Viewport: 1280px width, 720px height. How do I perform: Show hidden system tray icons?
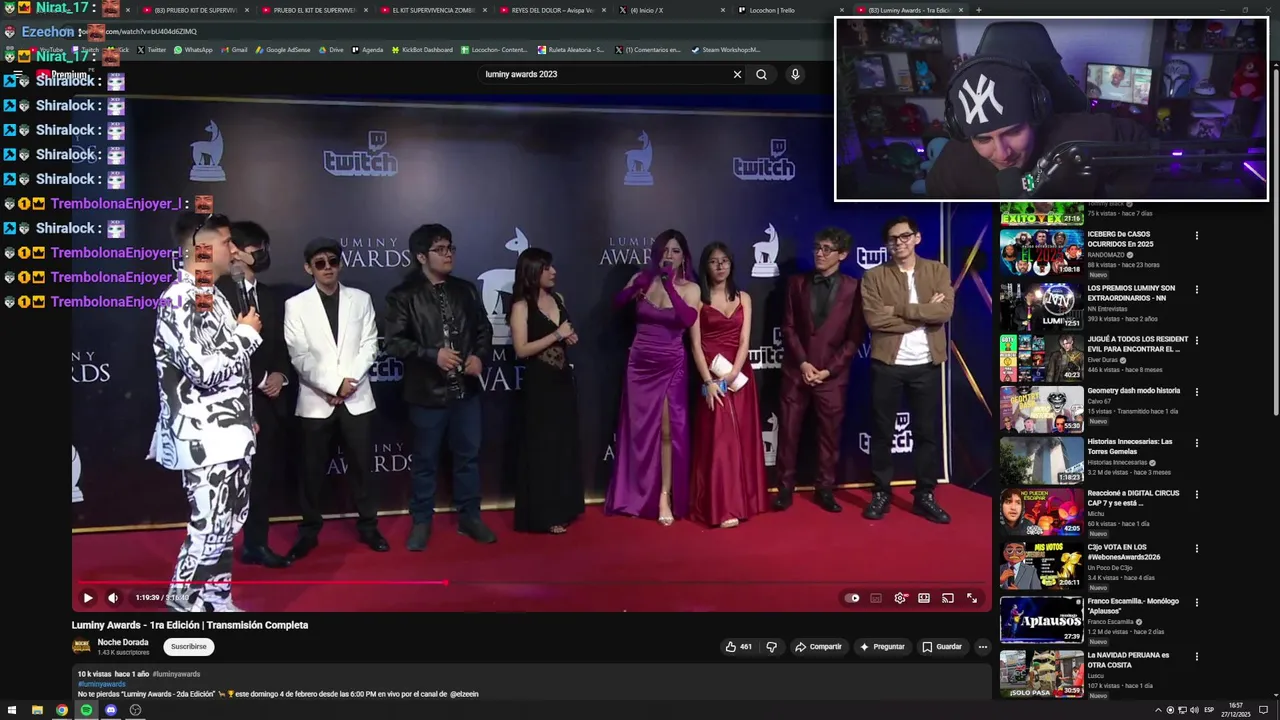pyautogui.click(x=1159, y=710)
